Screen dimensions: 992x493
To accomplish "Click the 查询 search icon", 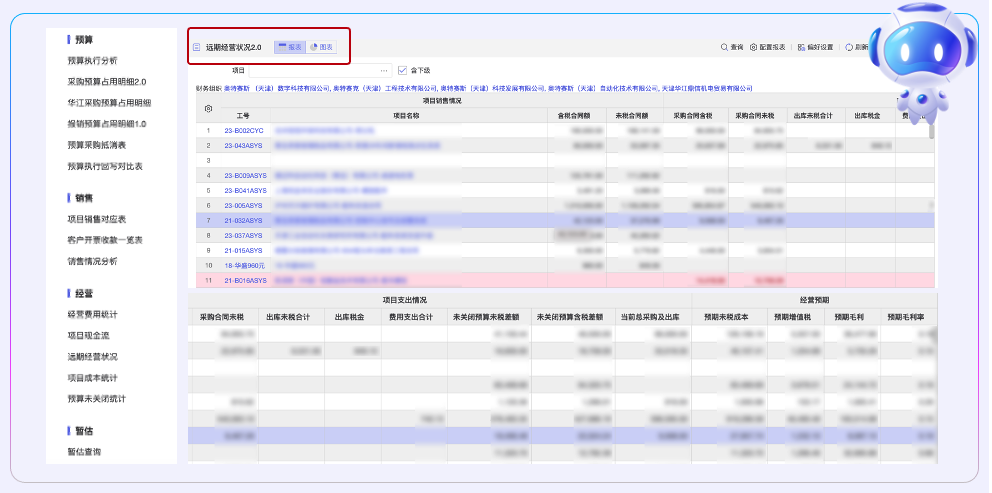I will click(725, 47).
